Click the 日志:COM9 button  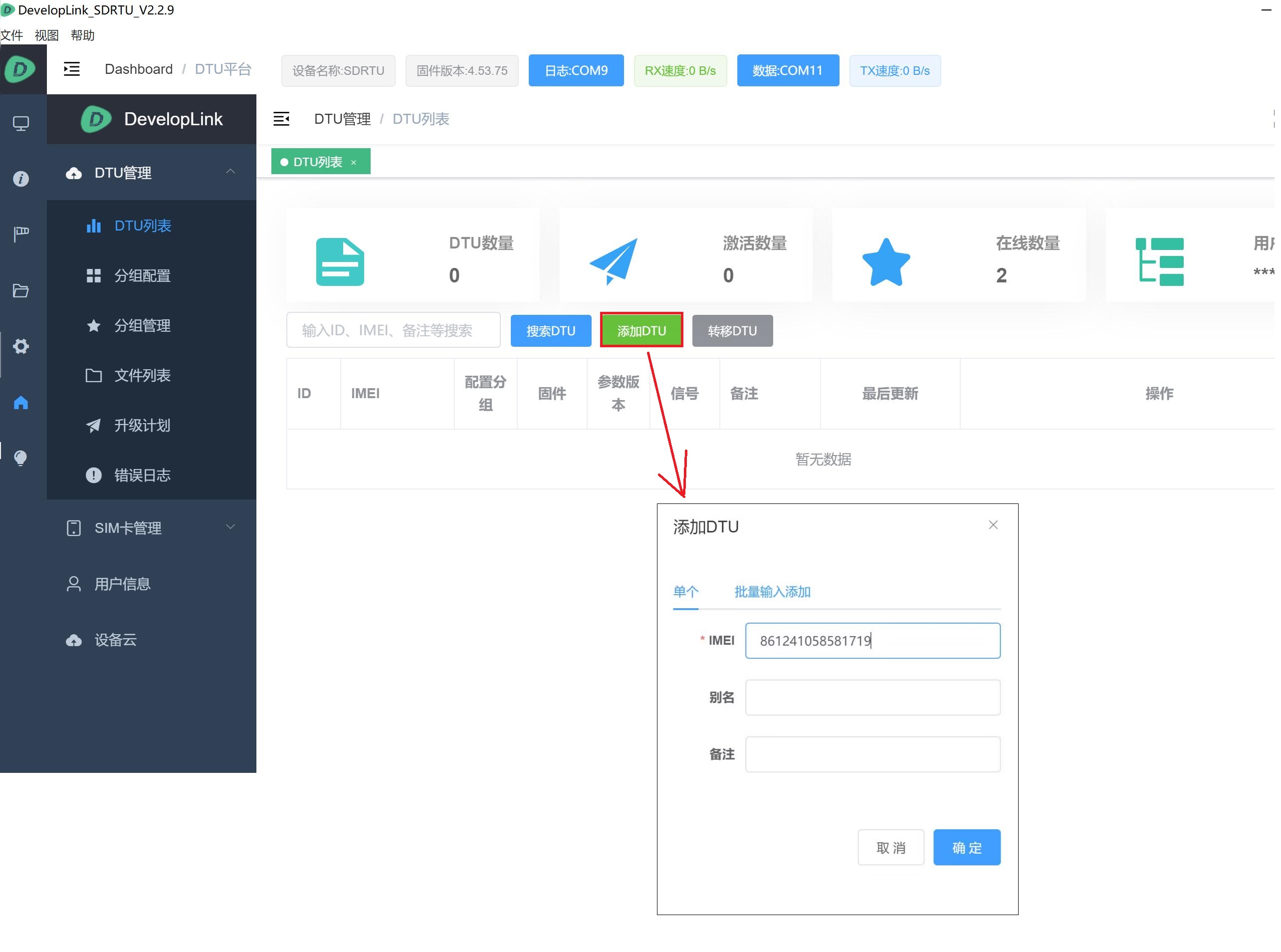click(576, 71)
